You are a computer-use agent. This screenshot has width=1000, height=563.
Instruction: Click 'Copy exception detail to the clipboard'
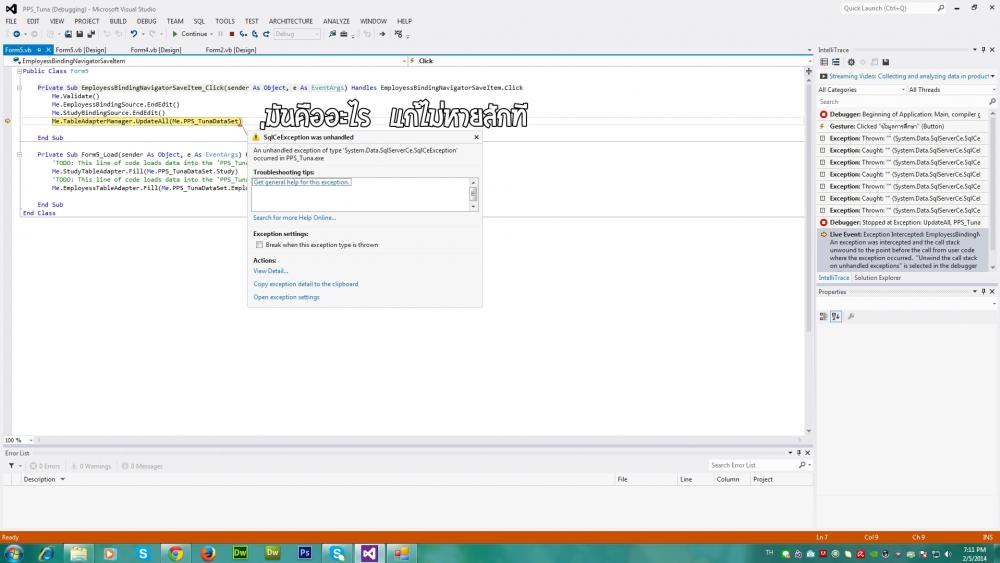pos(305,284)
